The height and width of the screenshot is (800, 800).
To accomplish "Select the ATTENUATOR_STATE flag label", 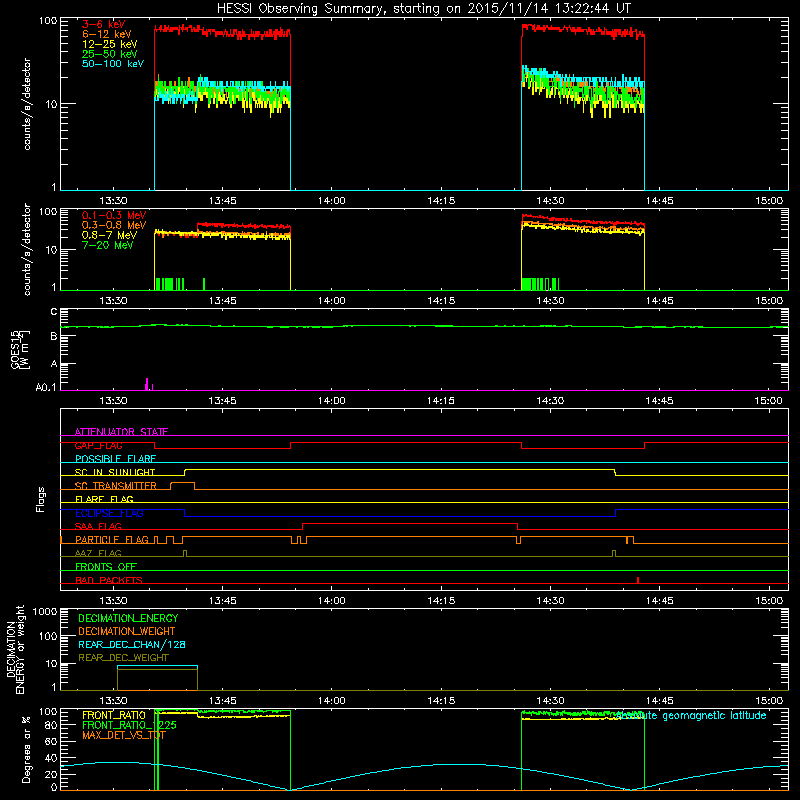I will [121, 432].
